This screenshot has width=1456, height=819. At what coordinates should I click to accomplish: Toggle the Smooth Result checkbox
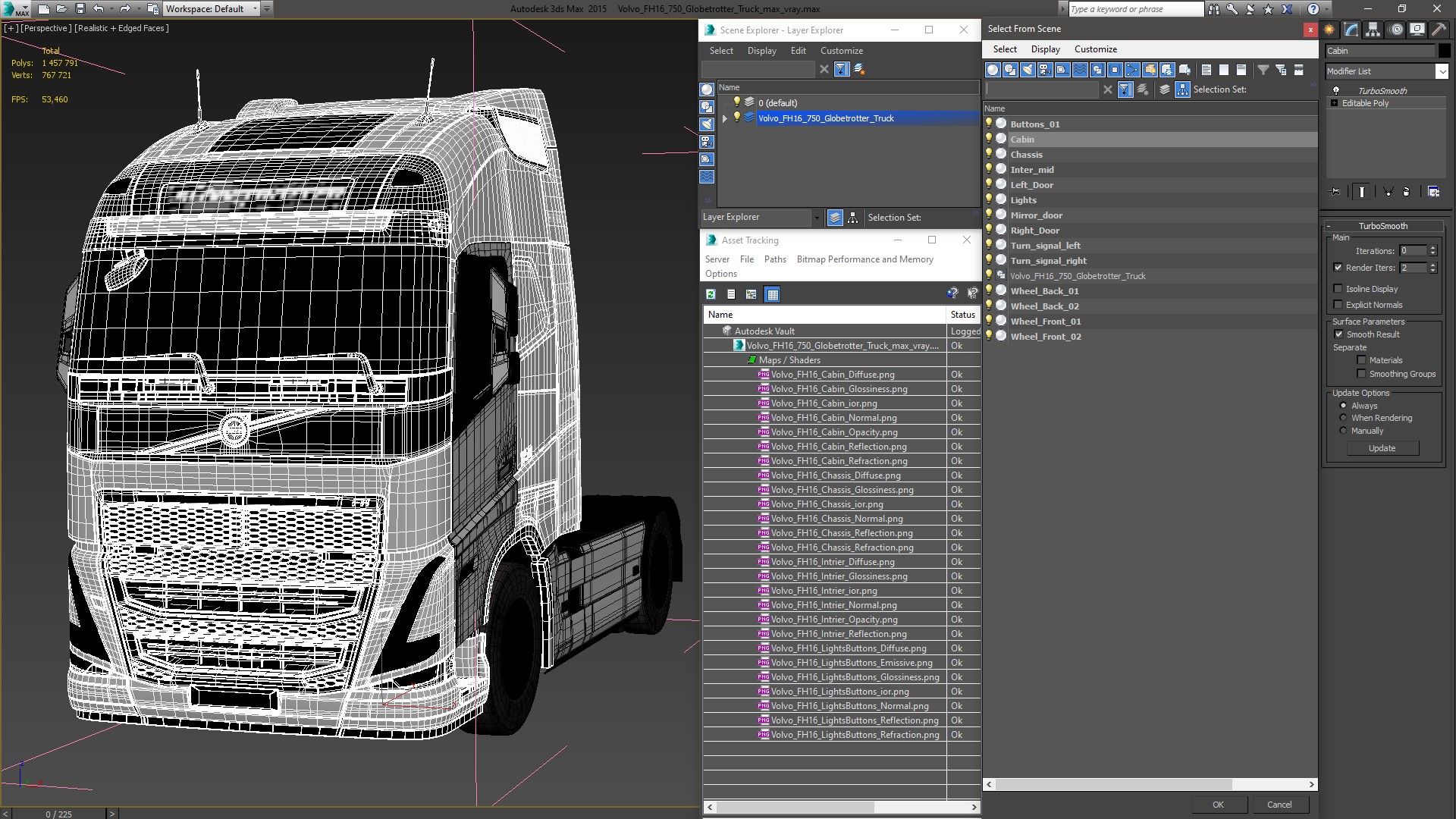[x=1338, y=334]
